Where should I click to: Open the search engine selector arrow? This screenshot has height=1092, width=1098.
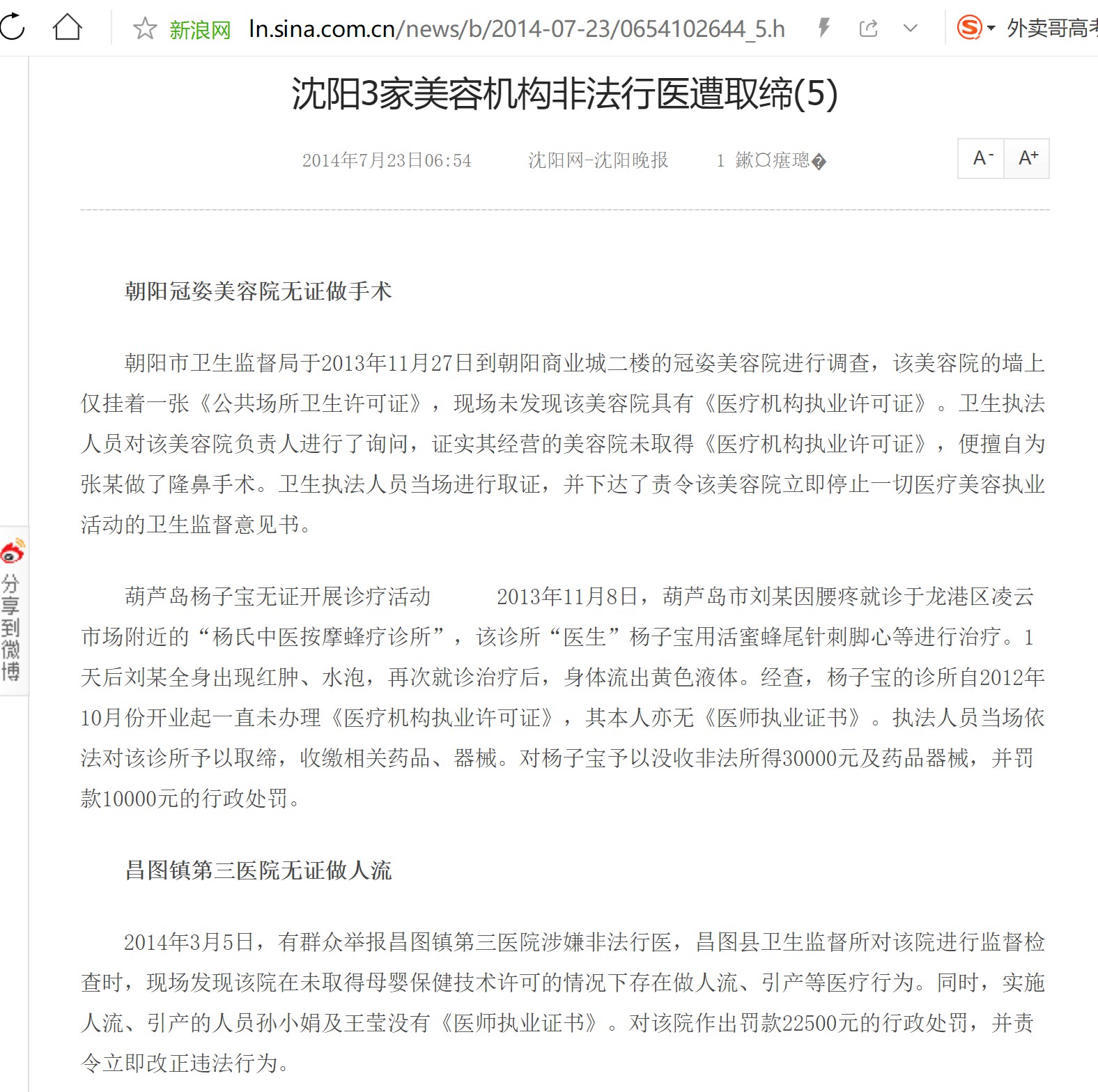pos(991,29)
